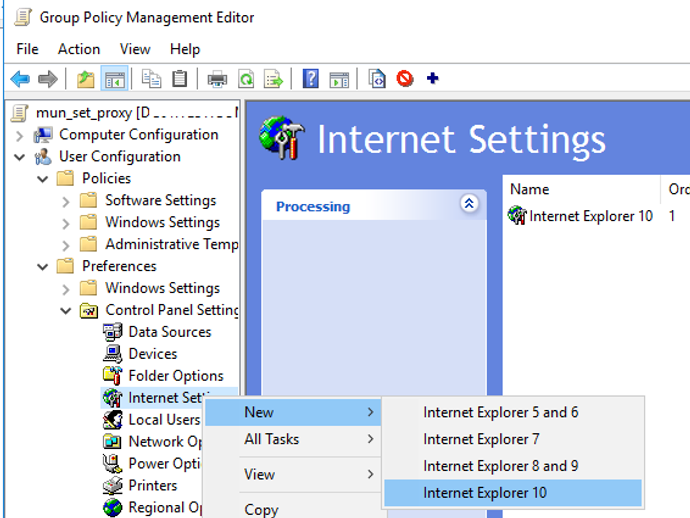Click the Forward arrow toolbar icon

coord(48,79)
